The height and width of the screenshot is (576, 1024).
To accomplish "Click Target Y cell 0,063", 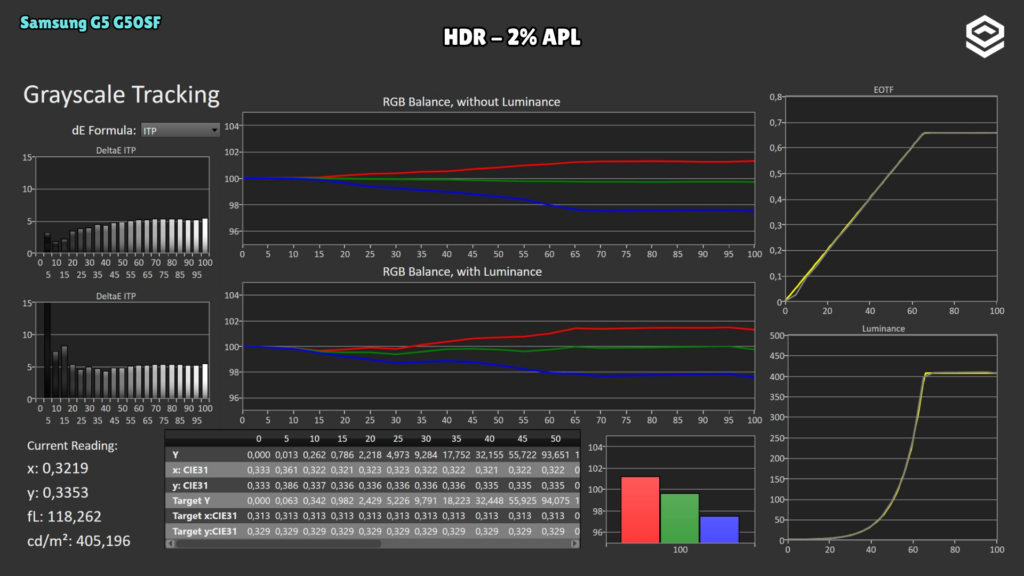I will 286,500.
